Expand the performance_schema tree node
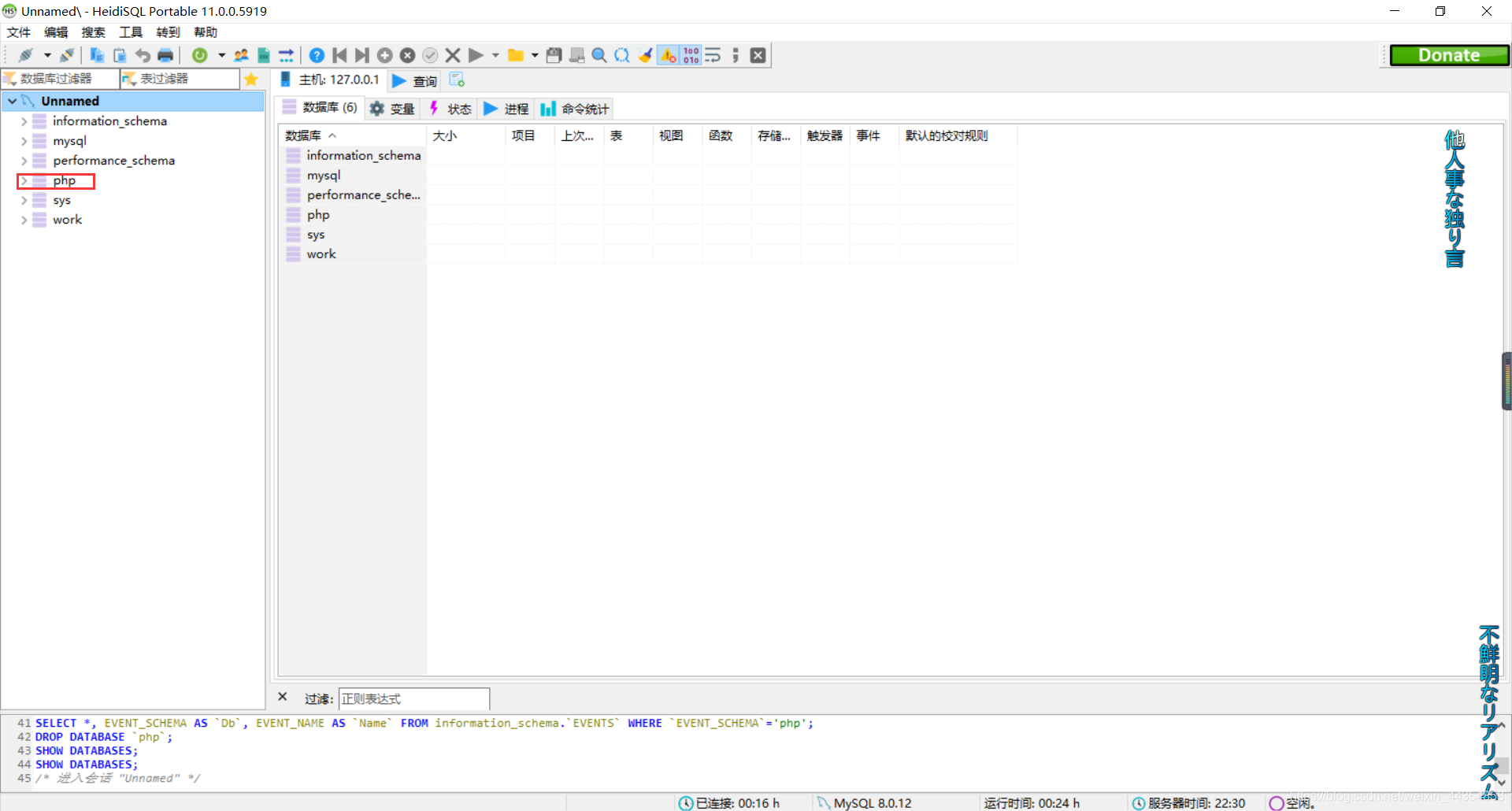 coord(24,161)
